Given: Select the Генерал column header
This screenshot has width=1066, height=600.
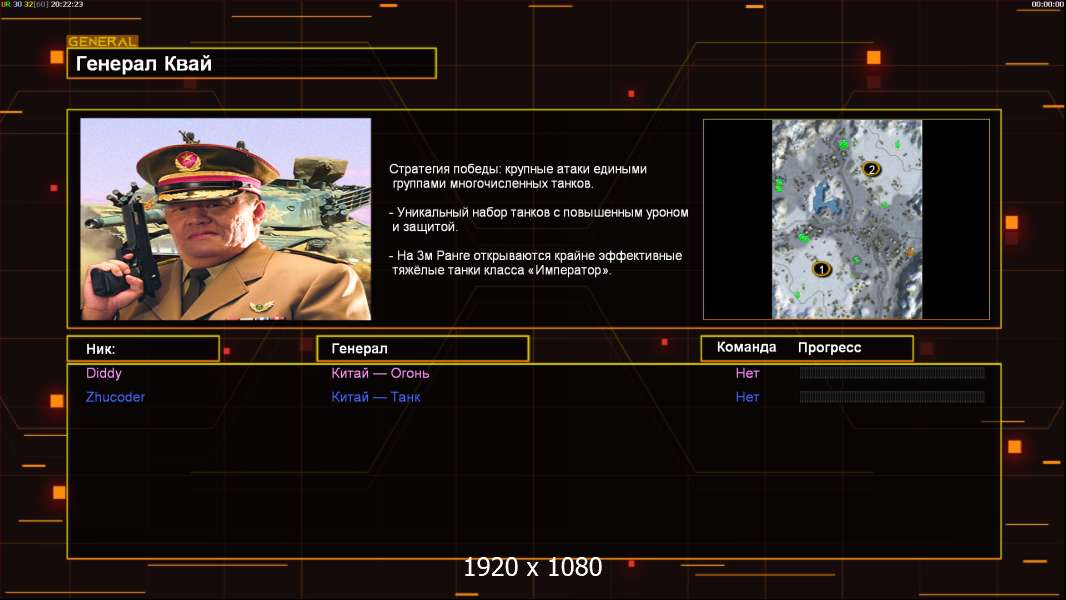Looking at the screenshot, I should (422, 349).
